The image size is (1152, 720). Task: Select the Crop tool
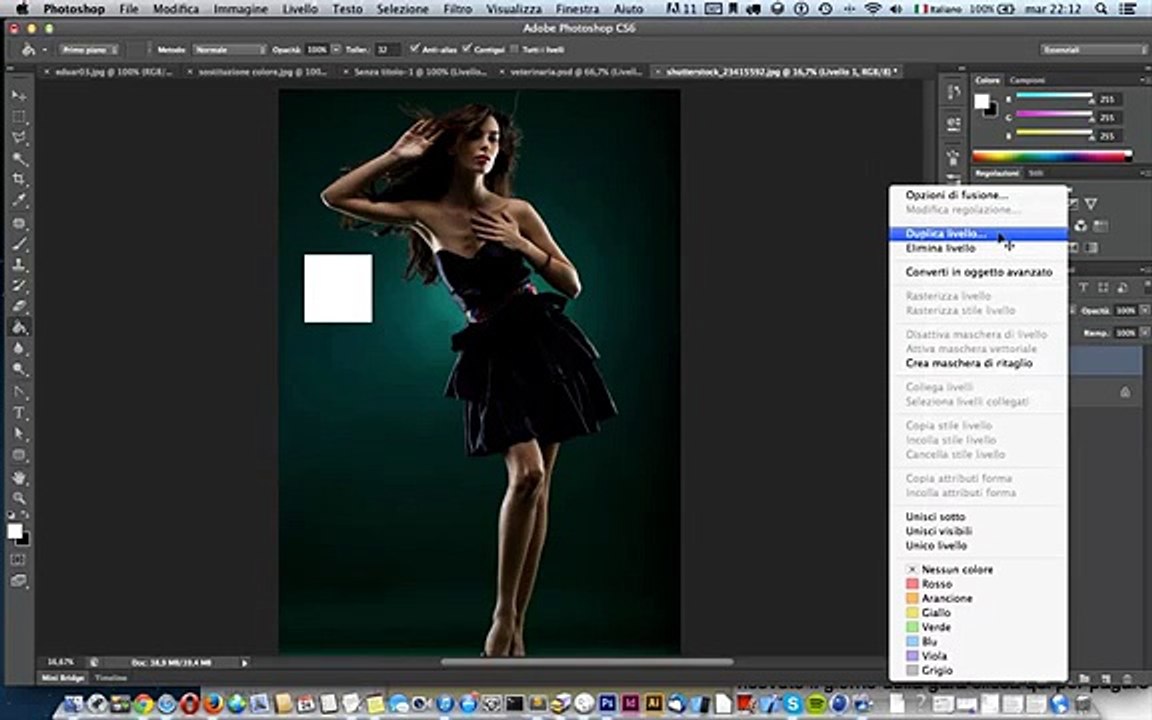(x=19, y=179)
